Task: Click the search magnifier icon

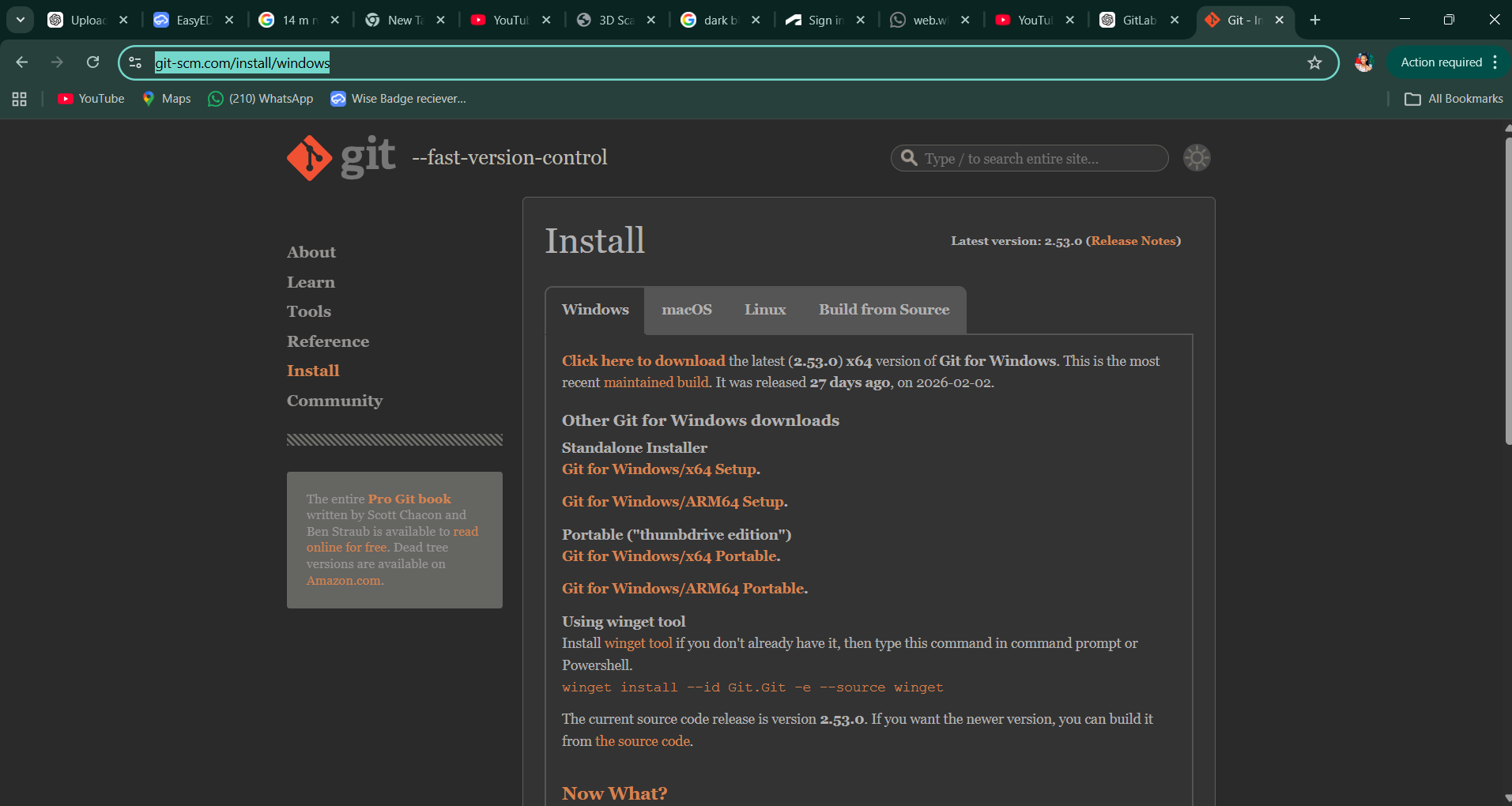Action: click(909, 158)
